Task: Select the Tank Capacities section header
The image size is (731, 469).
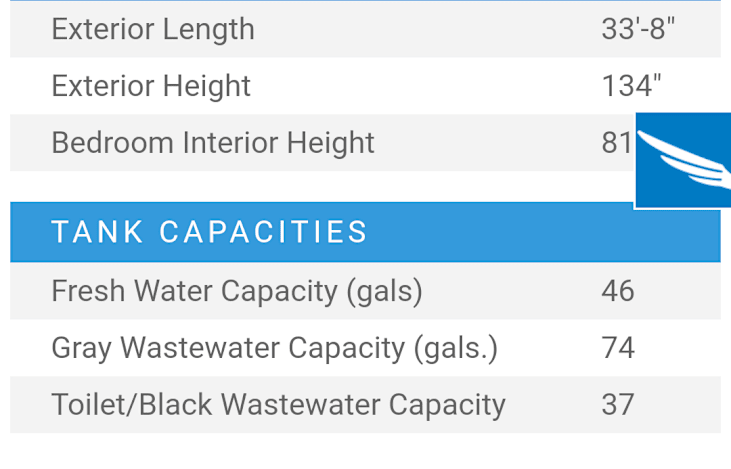Action: [210, 232]
